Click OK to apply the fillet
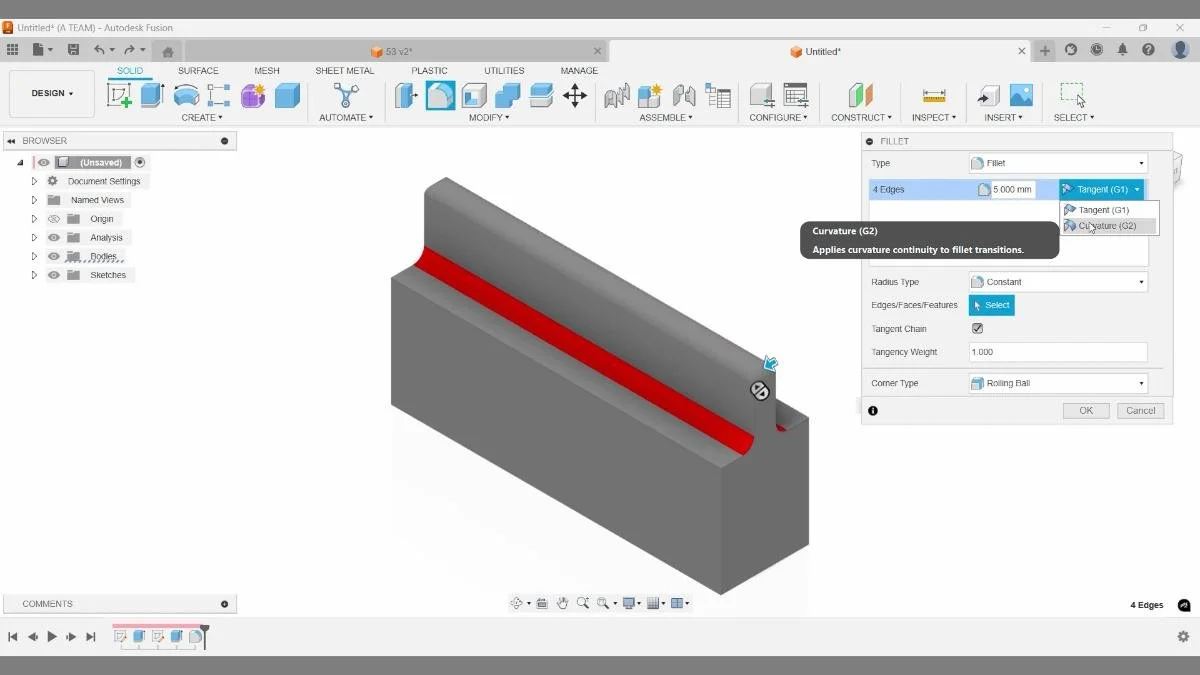This screenshot has width=1200, height=675. pyautogui.click(x=1086, y=410)
